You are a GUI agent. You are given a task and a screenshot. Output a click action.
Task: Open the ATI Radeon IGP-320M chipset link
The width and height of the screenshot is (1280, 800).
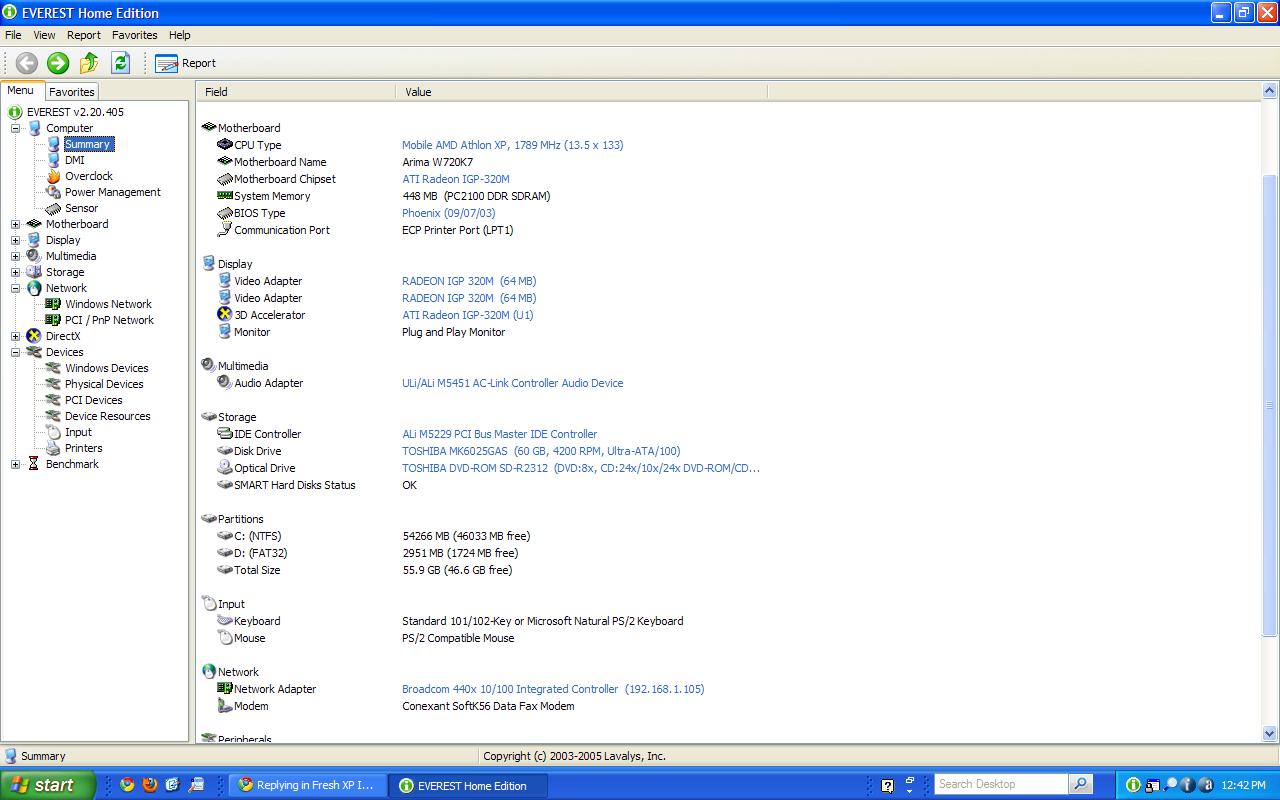(x=455, y=179)
